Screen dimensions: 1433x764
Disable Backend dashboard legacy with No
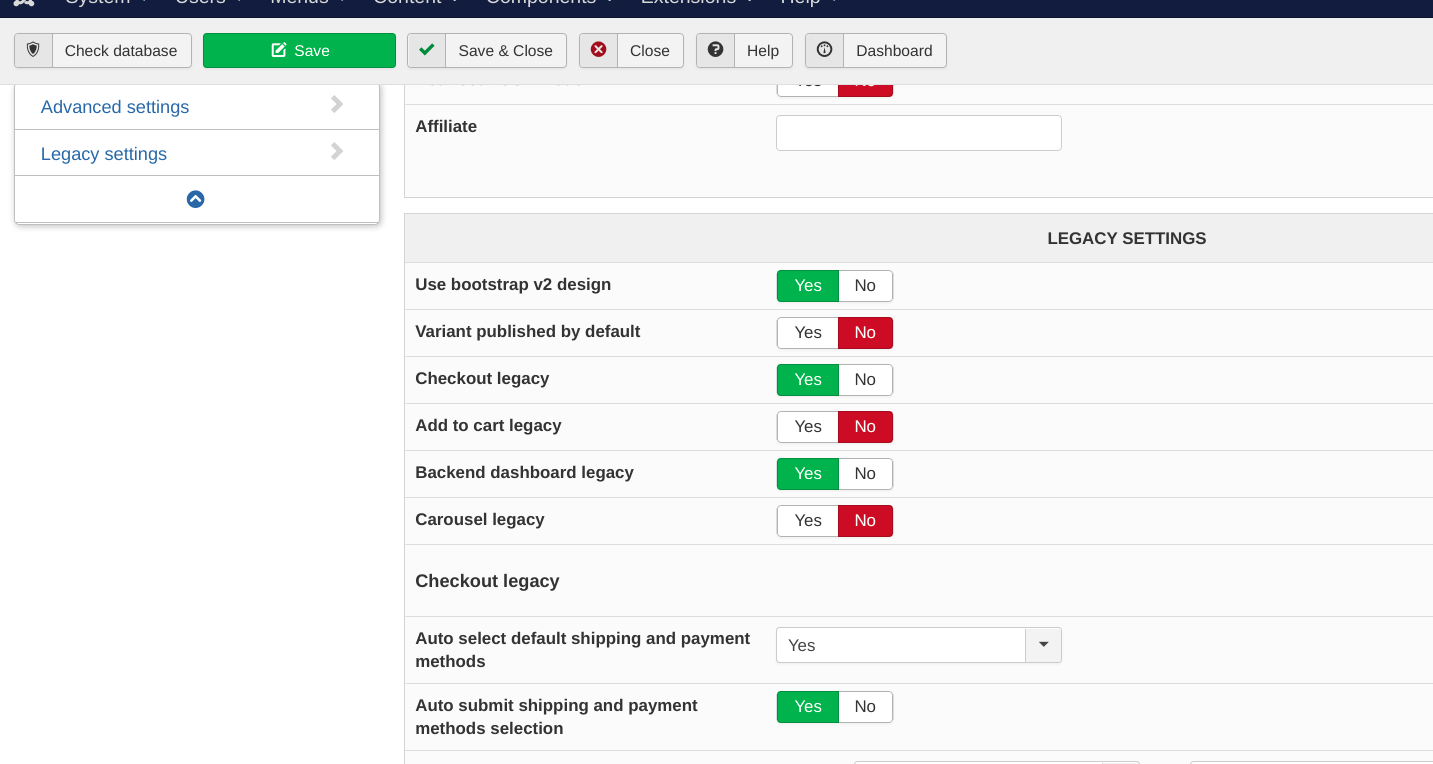pos(865,474)
